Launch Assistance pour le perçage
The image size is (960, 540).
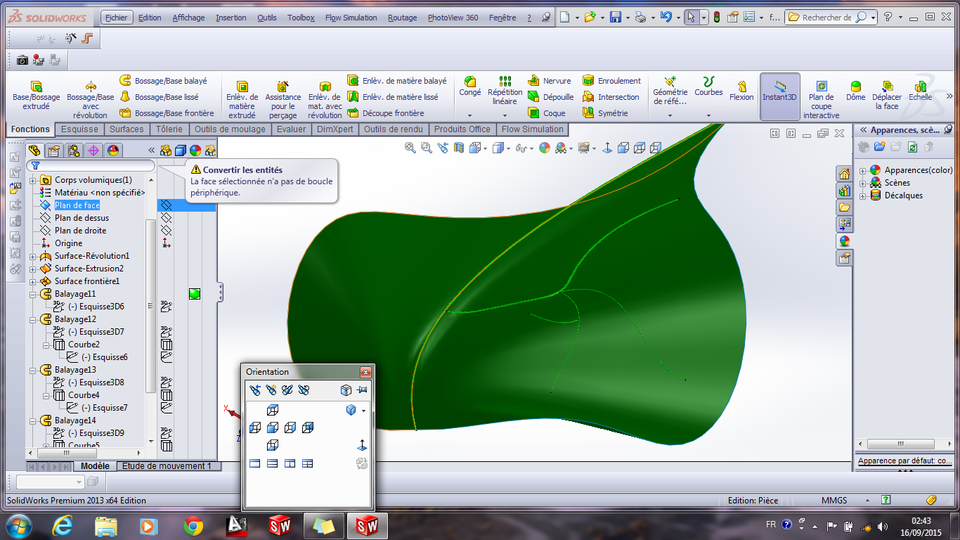[282, 99]
